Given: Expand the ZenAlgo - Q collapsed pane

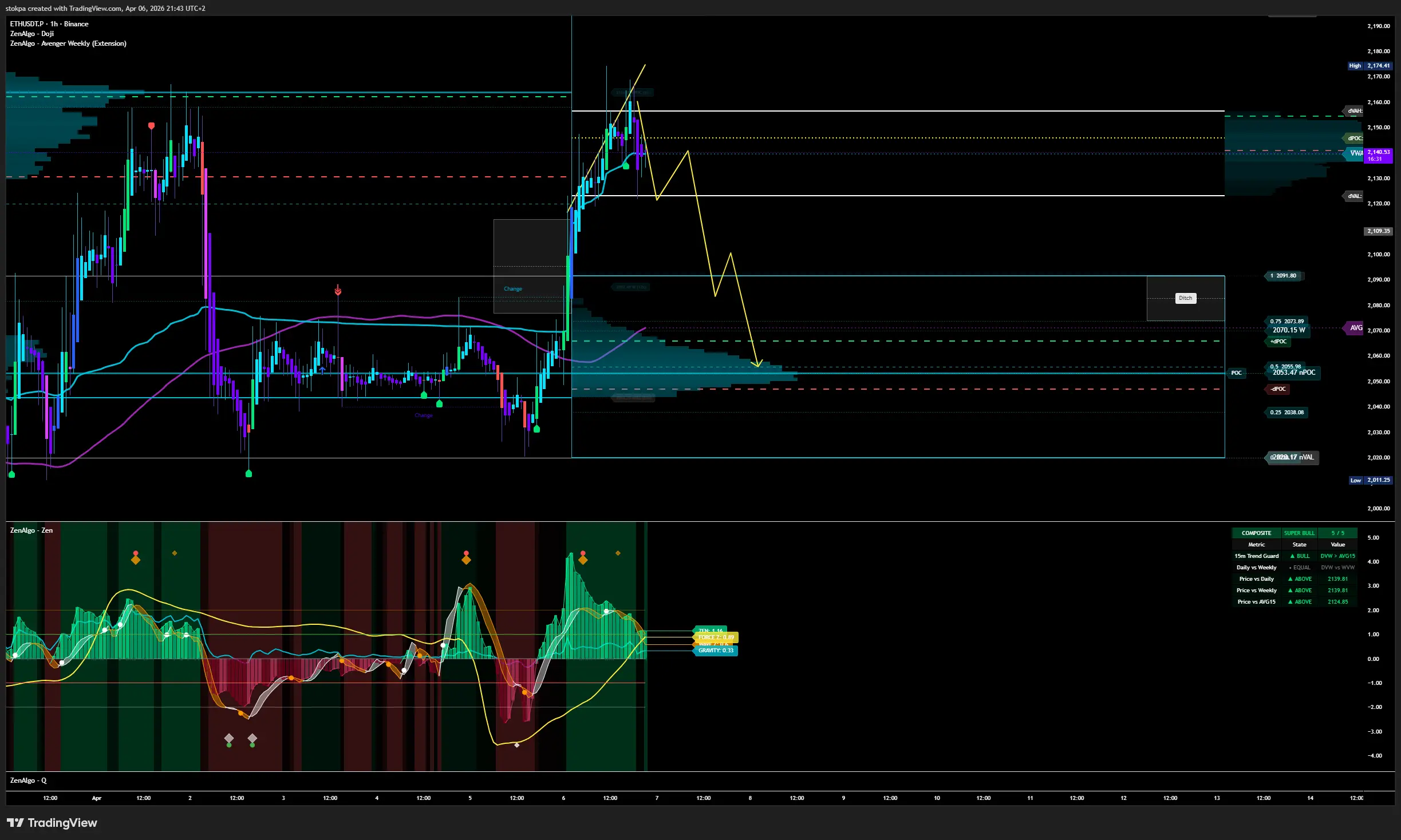Looking at the screenshot, I should click(29, 780).
